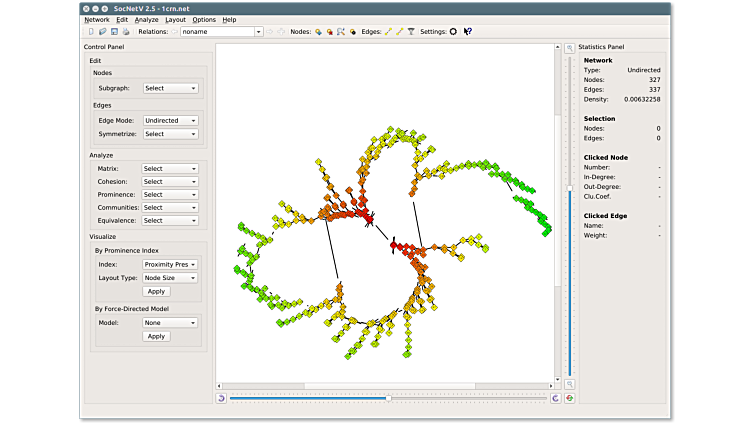Open the Analyze menu
This screenshot has height=423, width=752.
146,19
